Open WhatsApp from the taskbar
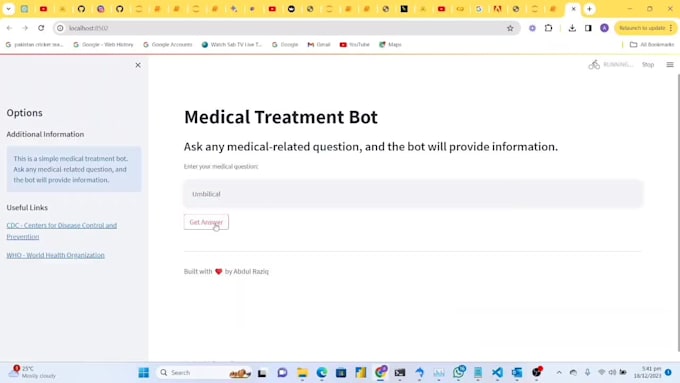This screenshot has height=383, width=680. [459, 373]
